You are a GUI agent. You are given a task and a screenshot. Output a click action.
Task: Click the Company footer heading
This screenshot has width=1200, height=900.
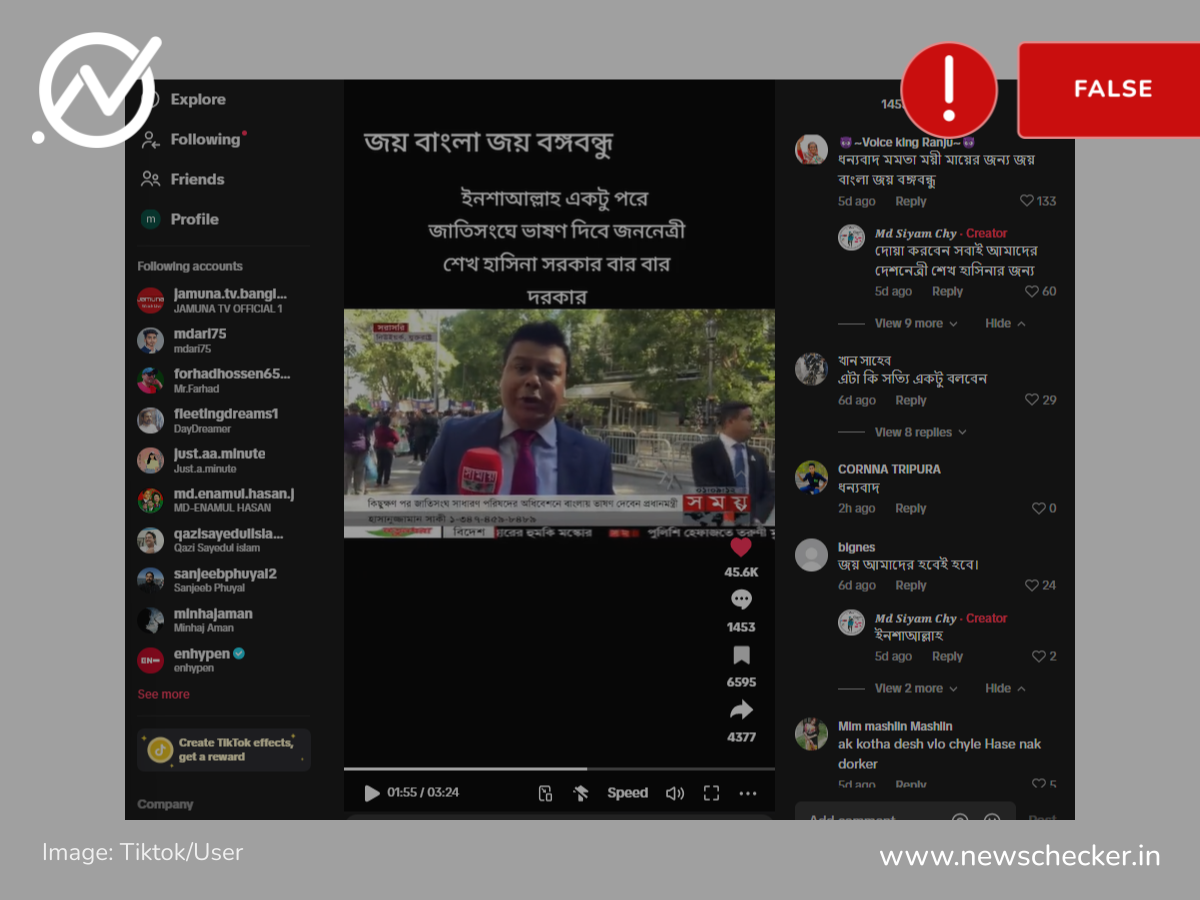[166, 804]
